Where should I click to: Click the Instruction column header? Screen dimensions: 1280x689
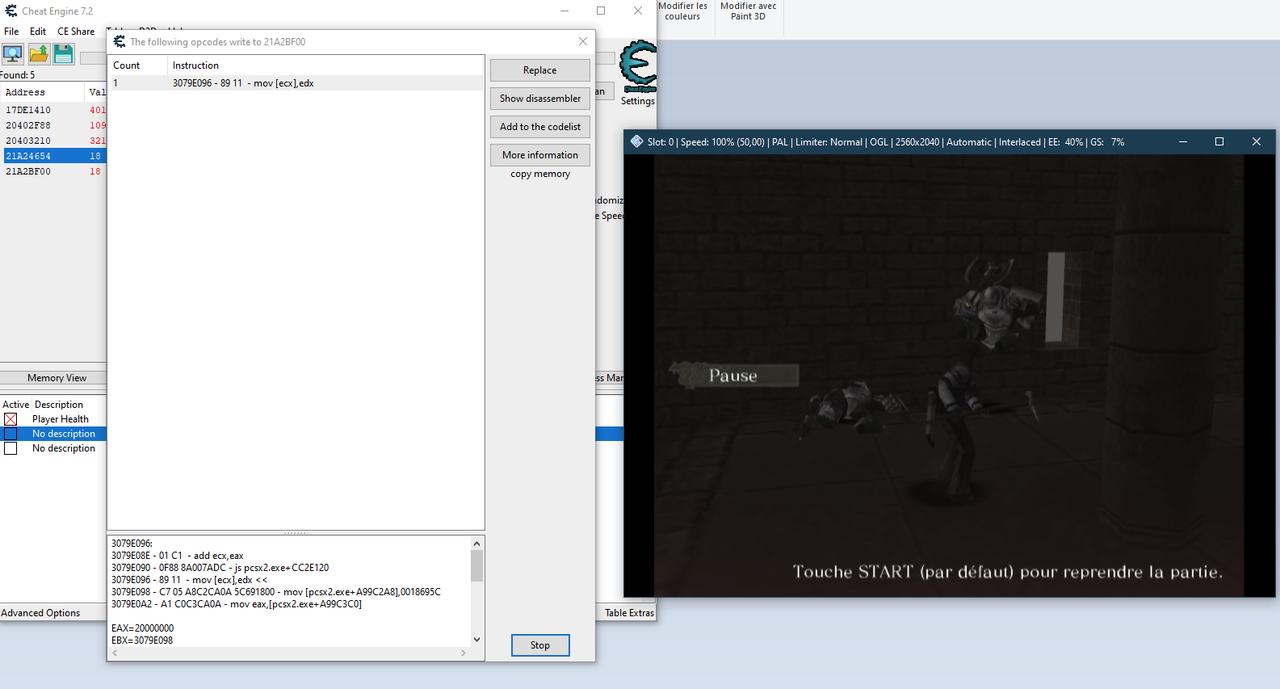click(325, 65)
